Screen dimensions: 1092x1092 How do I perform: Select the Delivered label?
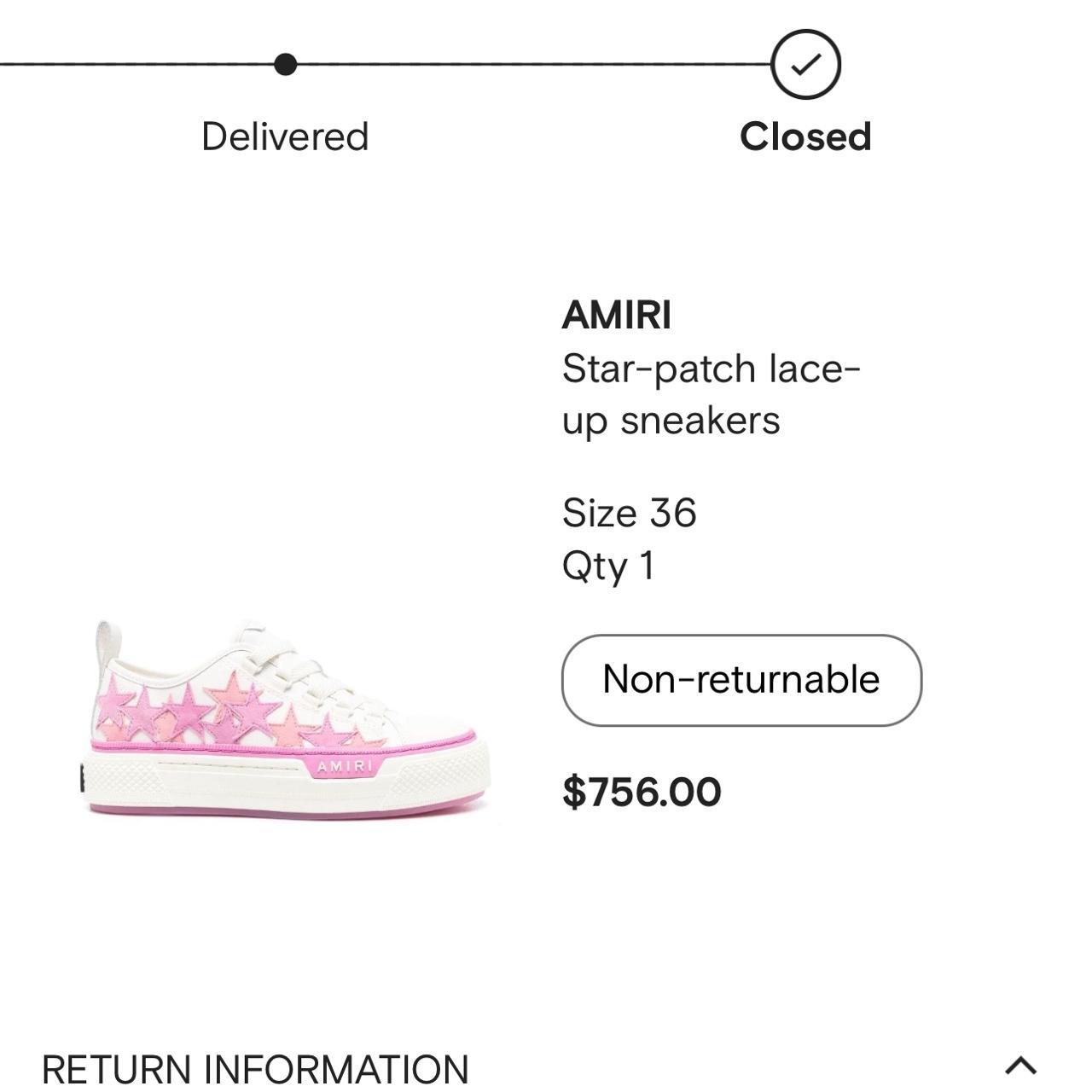point(284,135)
